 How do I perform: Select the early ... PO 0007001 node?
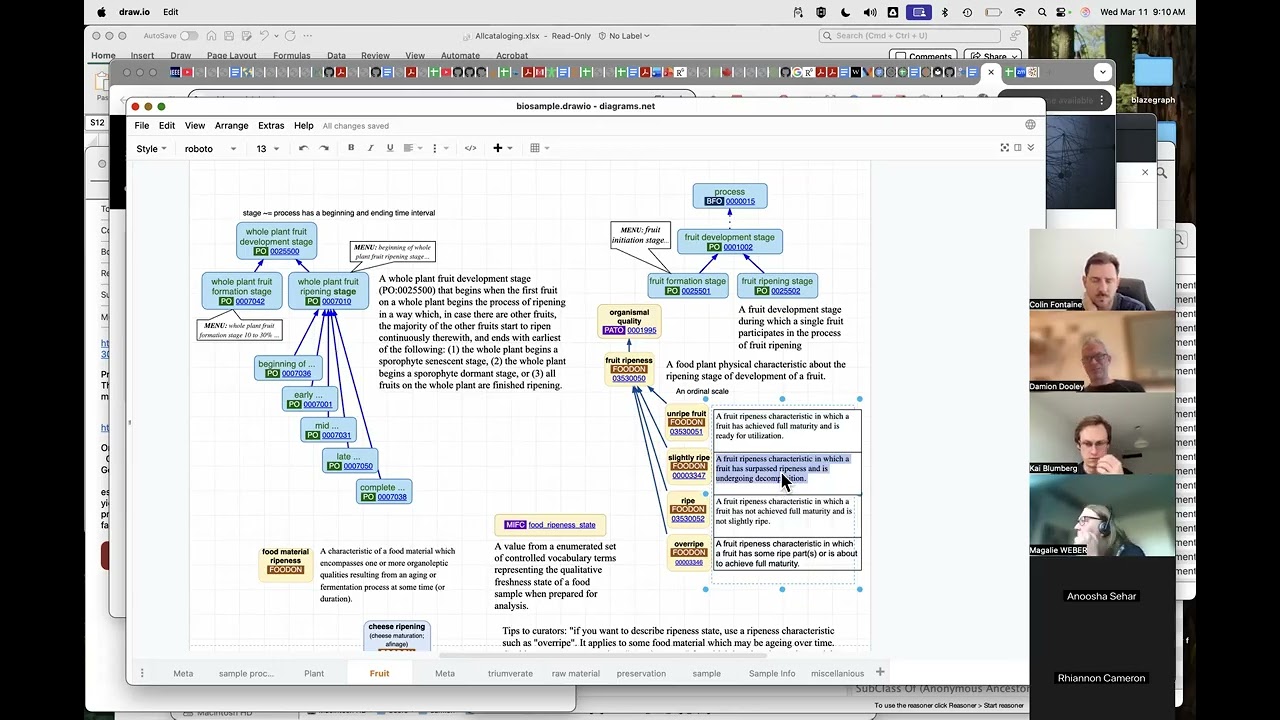[309, 400]
